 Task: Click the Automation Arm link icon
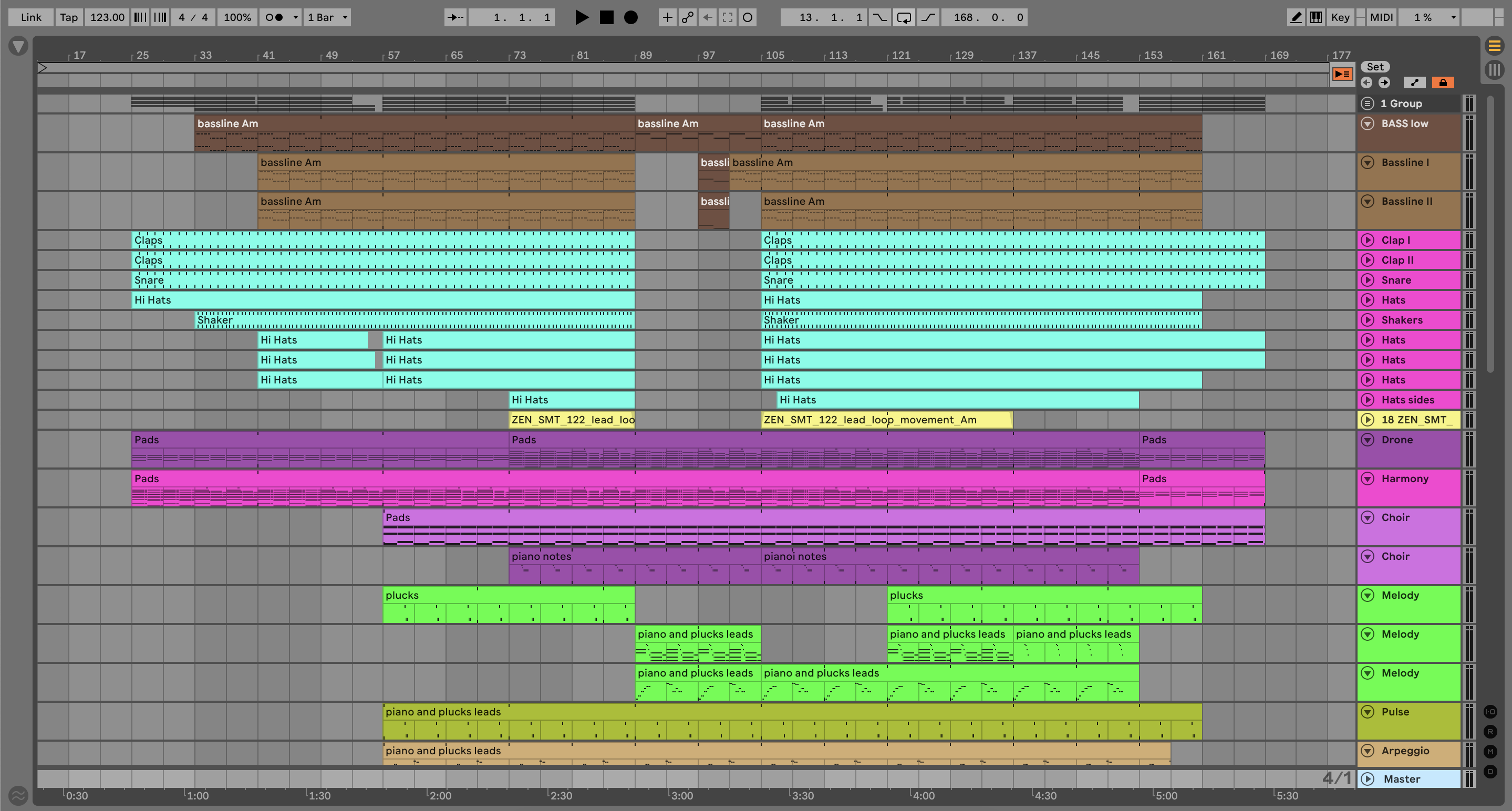[x=687, y=18]
